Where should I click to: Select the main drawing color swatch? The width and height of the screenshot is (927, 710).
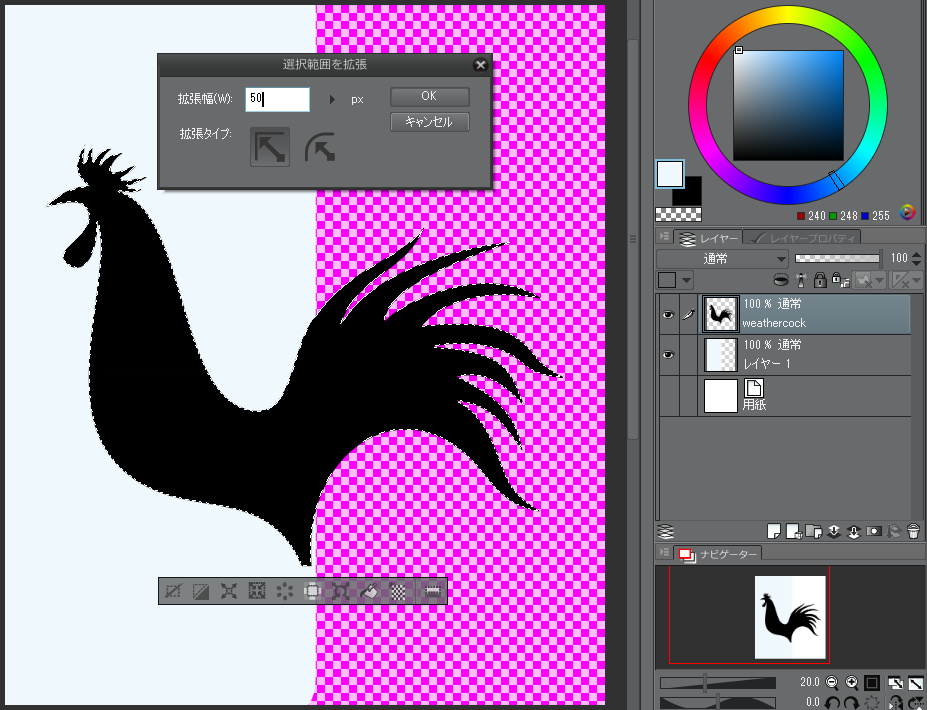tap(670, 174)
